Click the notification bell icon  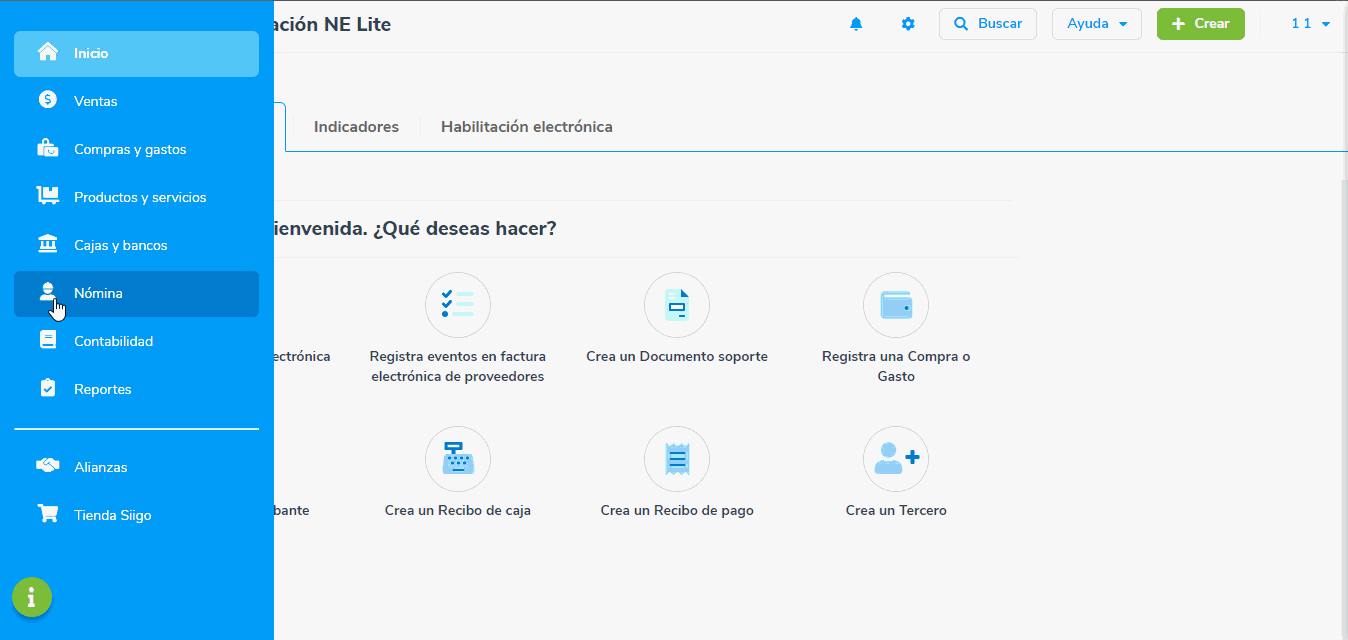point(856,24)
